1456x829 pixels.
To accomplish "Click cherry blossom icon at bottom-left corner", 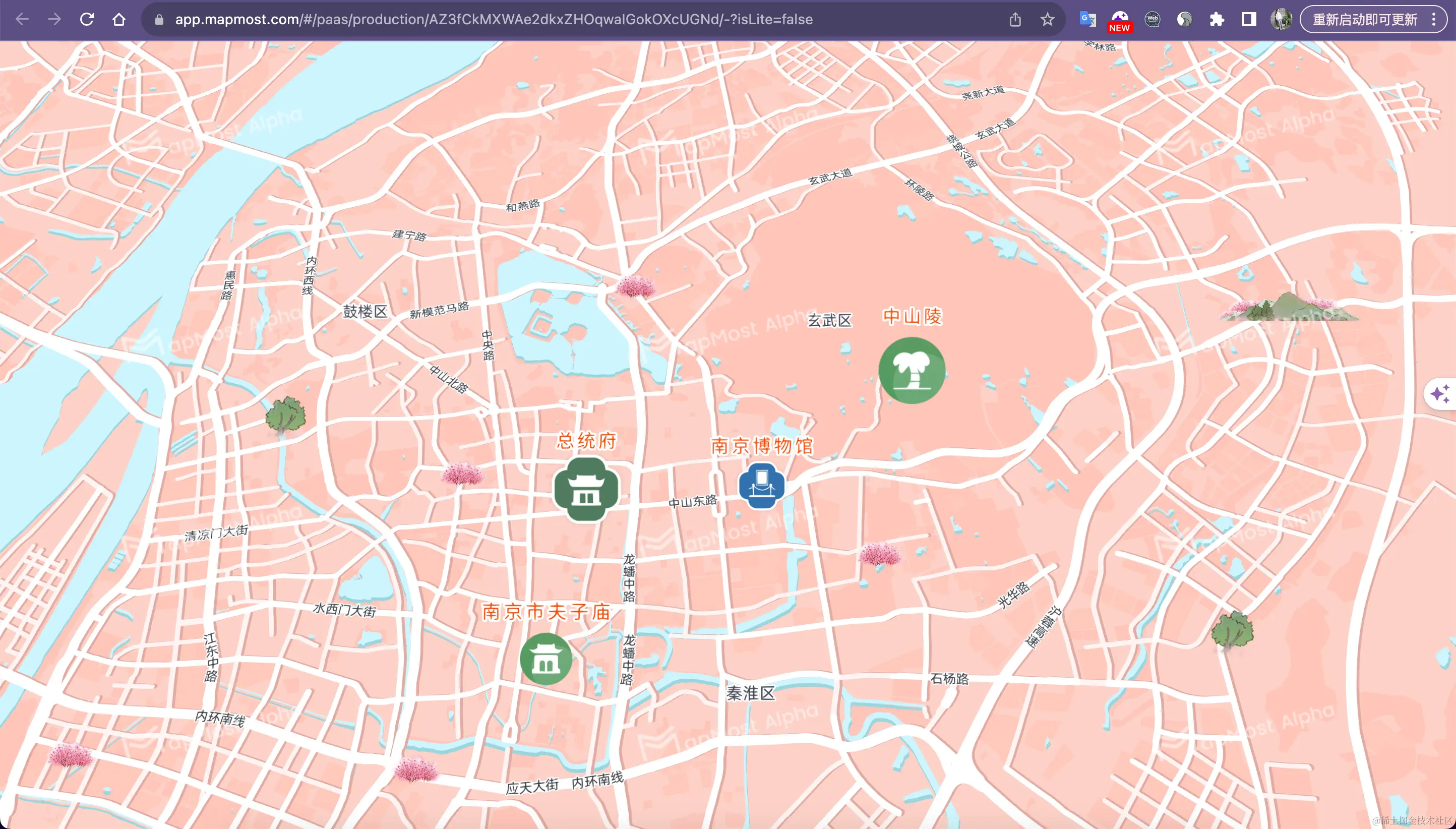I will coord(71,755).
